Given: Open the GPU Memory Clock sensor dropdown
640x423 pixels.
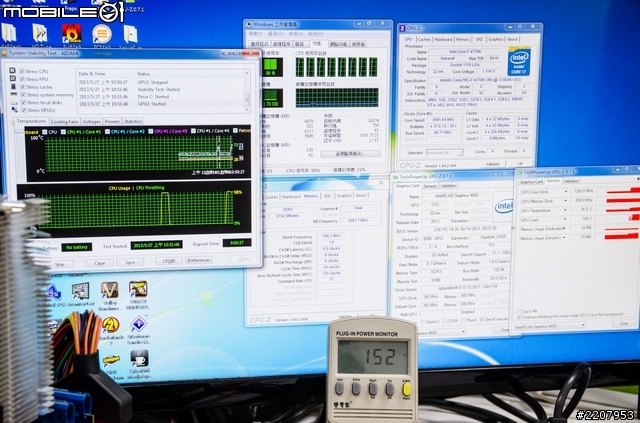Looking at the screenshot, I should [566, 201].
